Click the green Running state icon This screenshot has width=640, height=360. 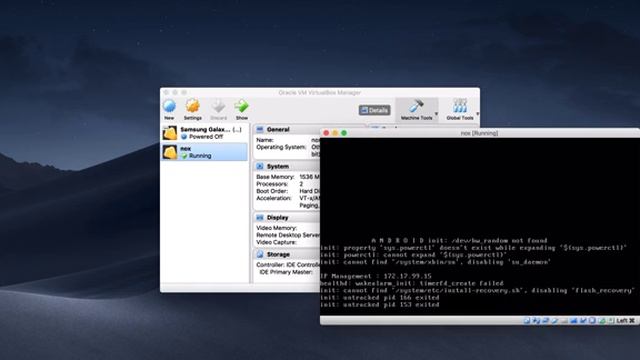(184, 156)
